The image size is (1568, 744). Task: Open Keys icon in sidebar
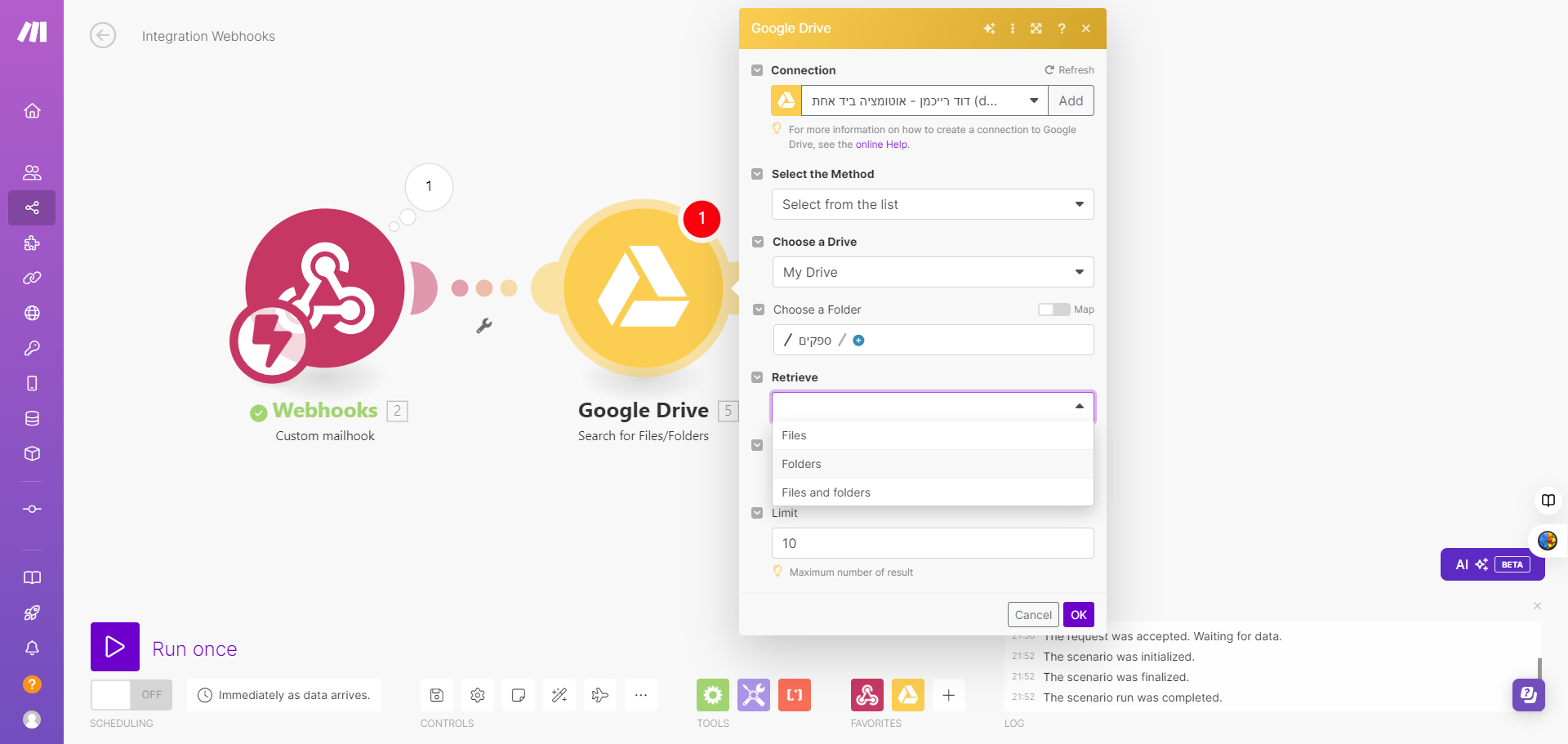tap(32, 348)
